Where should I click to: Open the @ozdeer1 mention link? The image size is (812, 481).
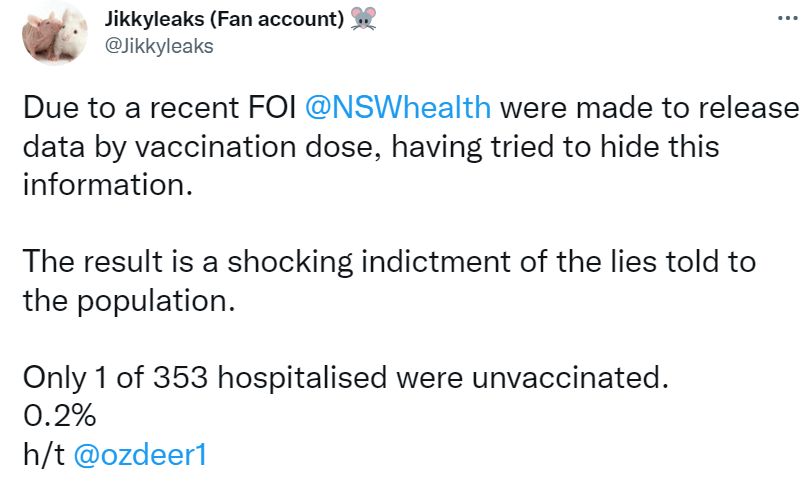[139, 454]
